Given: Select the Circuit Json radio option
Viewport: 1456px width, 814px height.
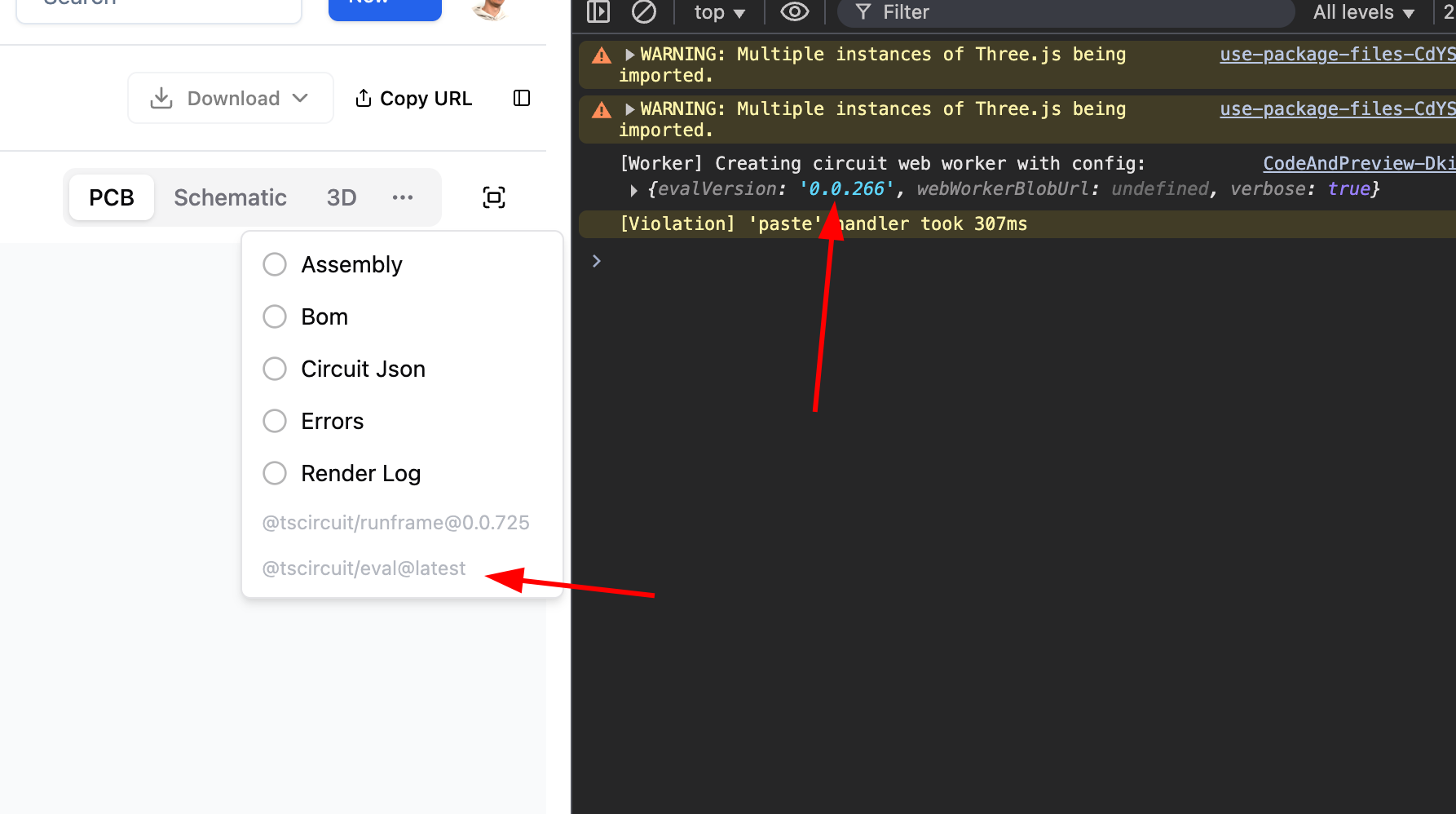Looking at the screenshot, I should [x=275, y=369].
